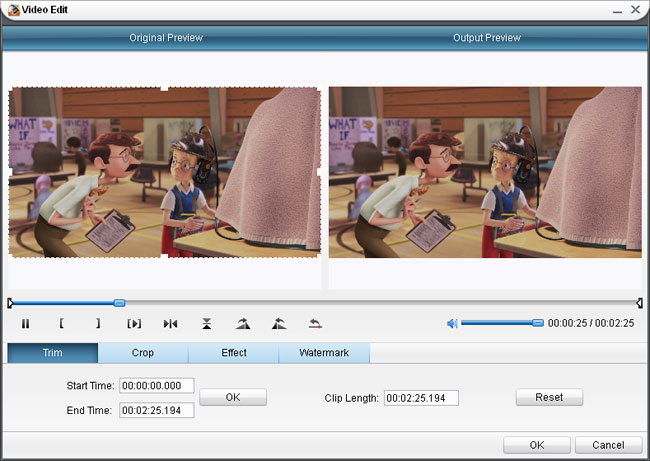This screenshot has height=461, width=650.
Task: Click the flip vertical icon
Action: [x=207, y=323]
